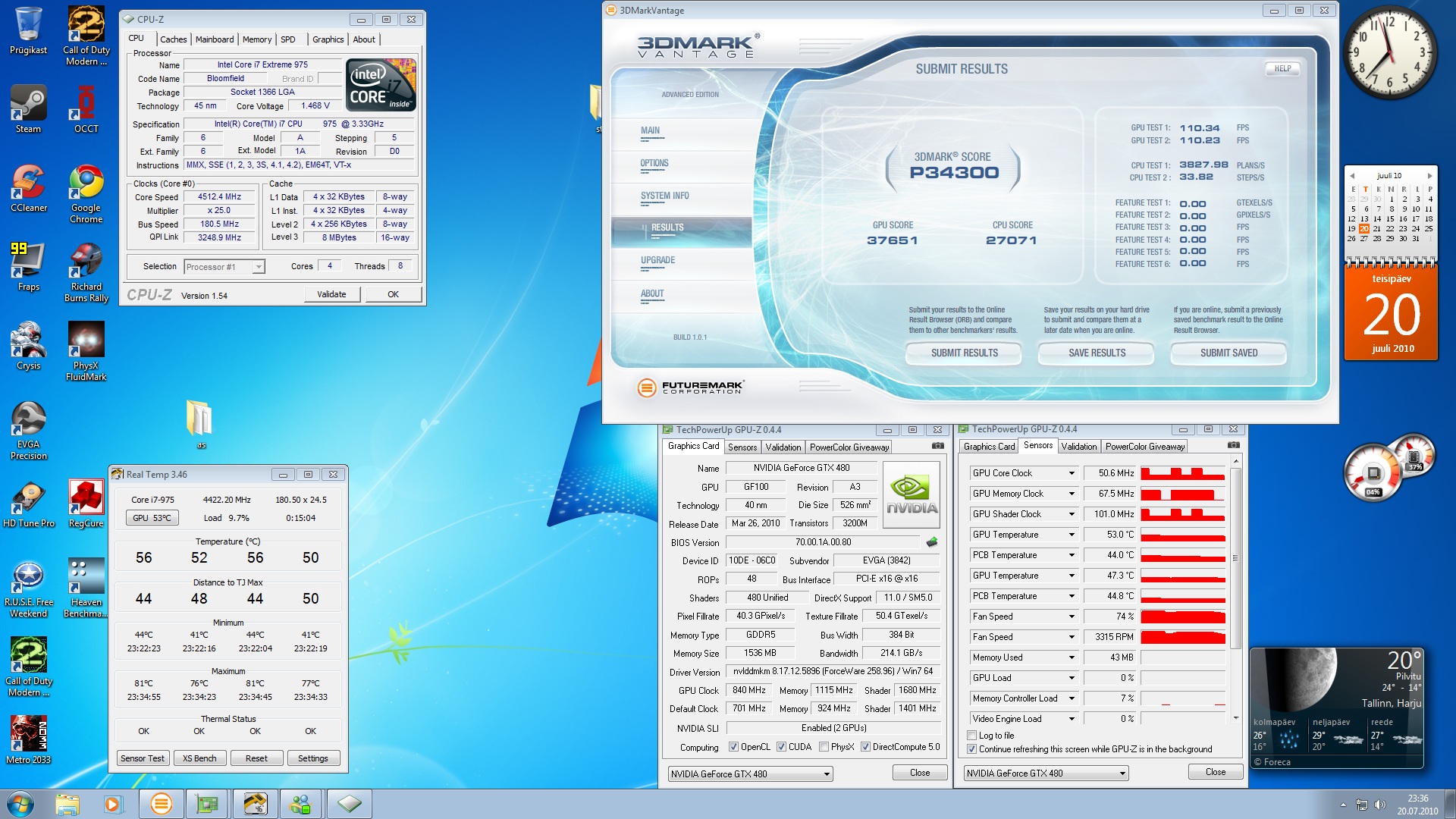Viewport: 1456px width, 819px height.
Task: Click the camera icon in GPU-Z Sensors window
Action: click(x=1234, y=445)
